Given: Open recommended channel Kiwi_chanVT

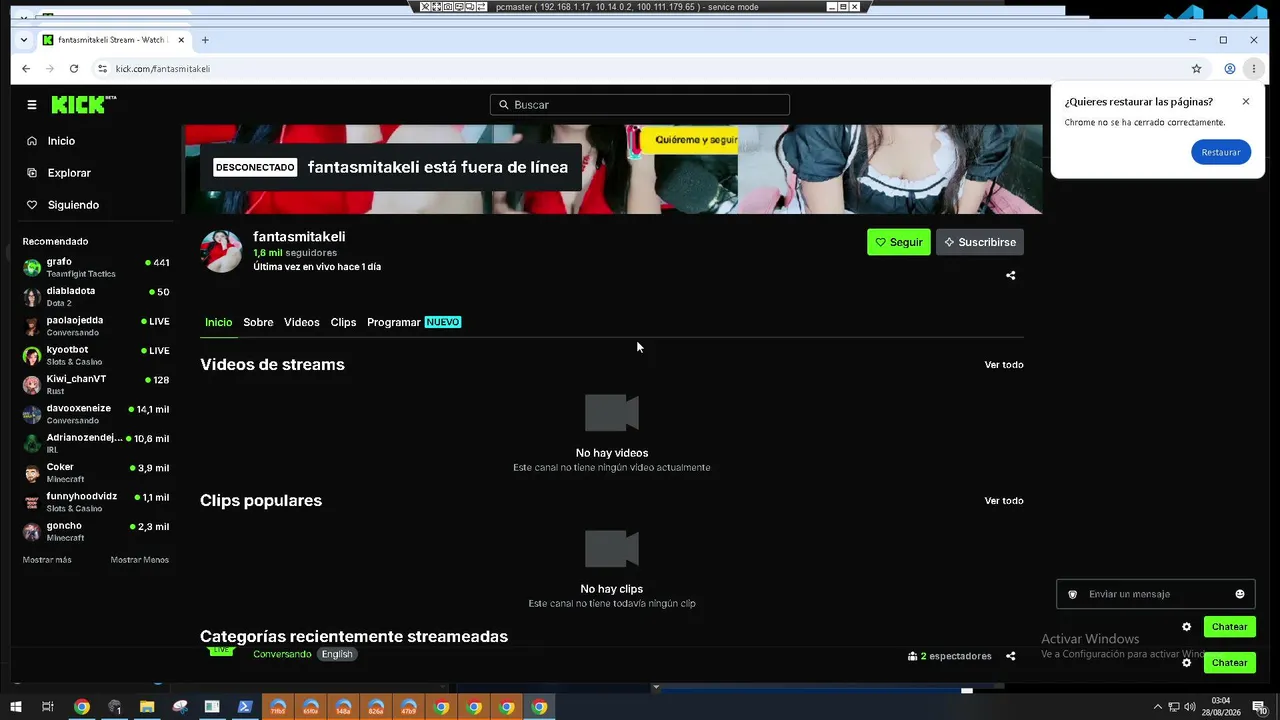Looking at the screenshot, I should click(96, 385).
